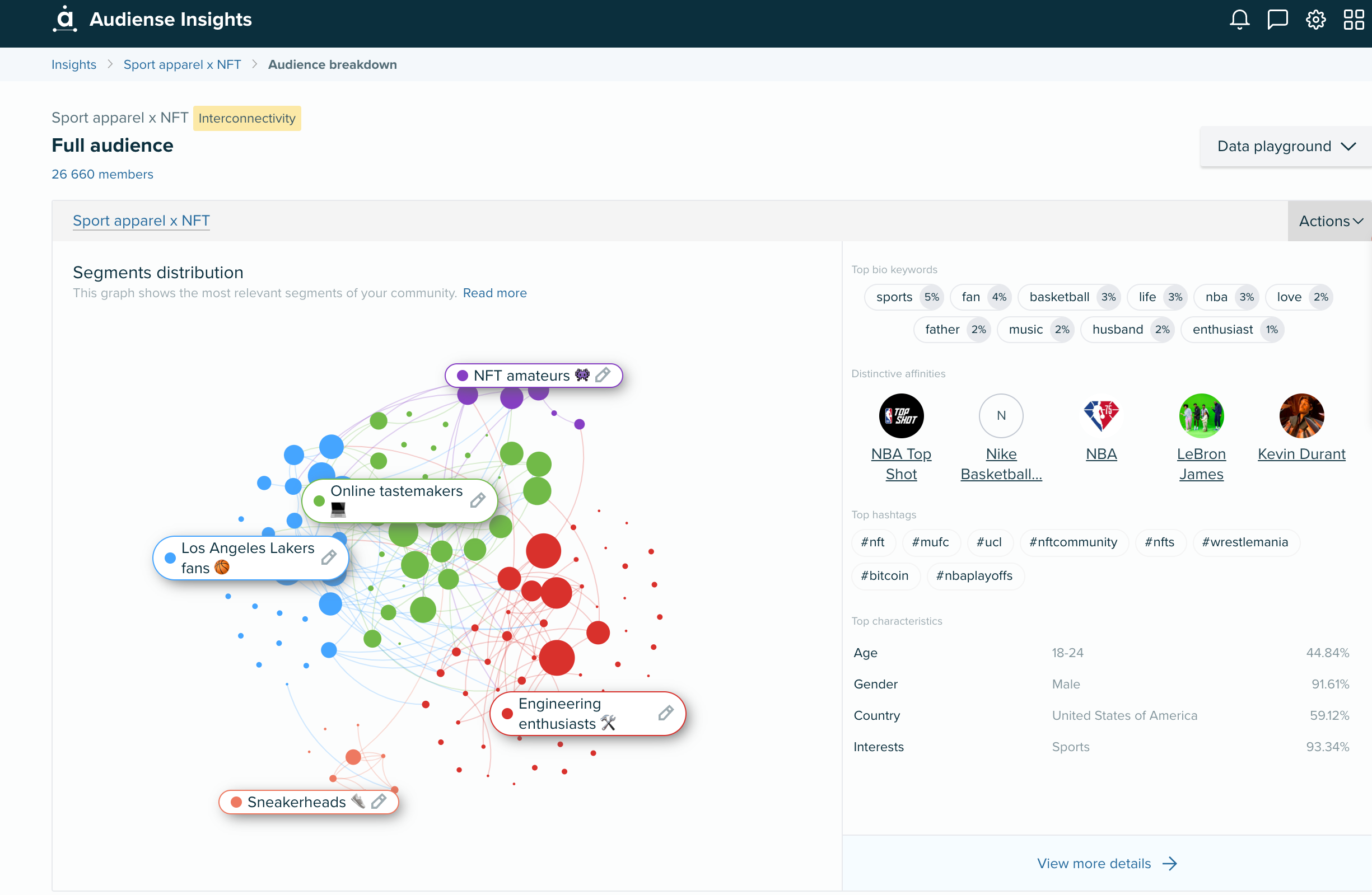Select the NBA Top Shot affinity thumbnail
This screenshot has width=1372, height=895.
900,415
